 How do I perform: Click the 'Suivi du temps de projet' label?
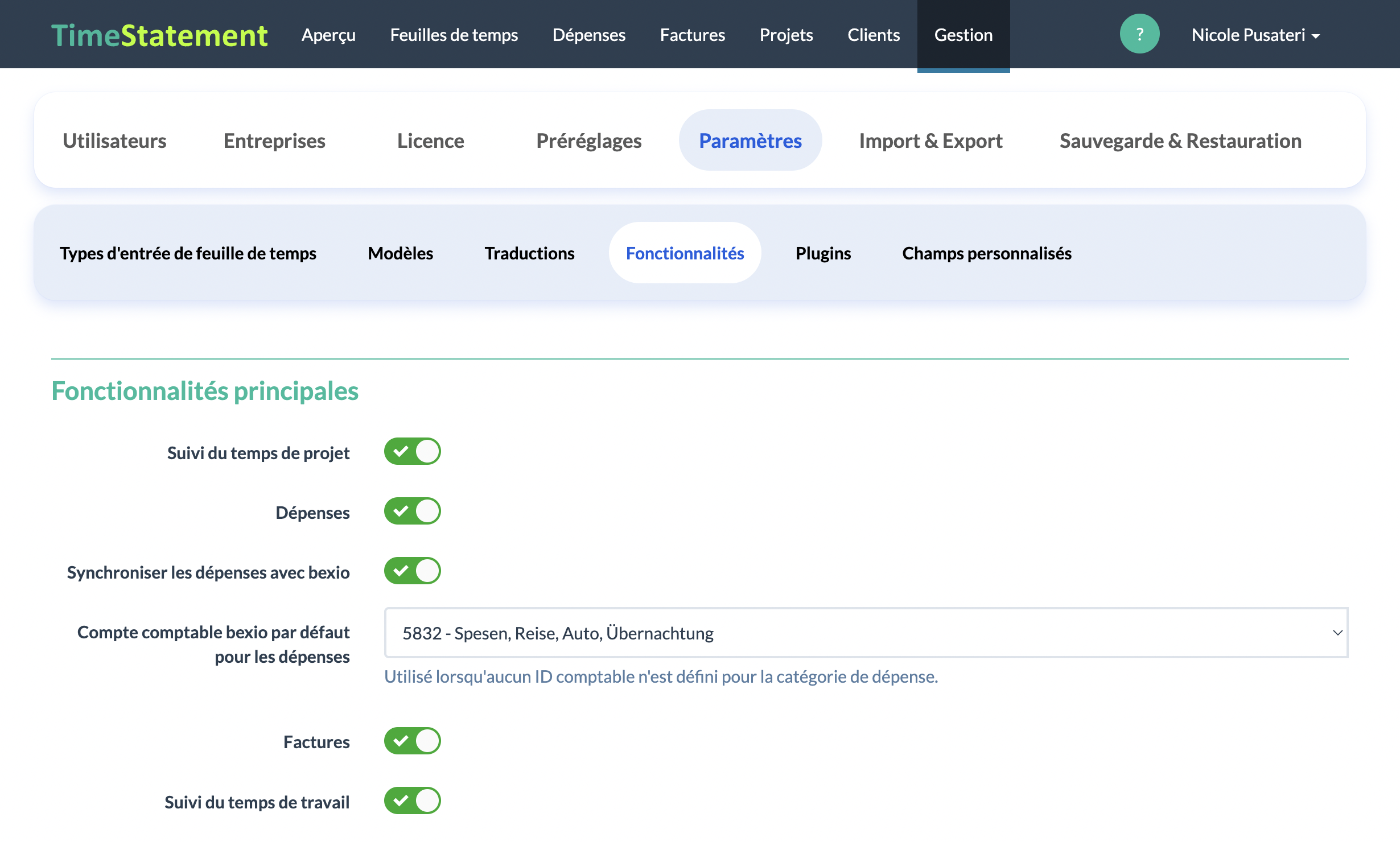coord(258,453)
